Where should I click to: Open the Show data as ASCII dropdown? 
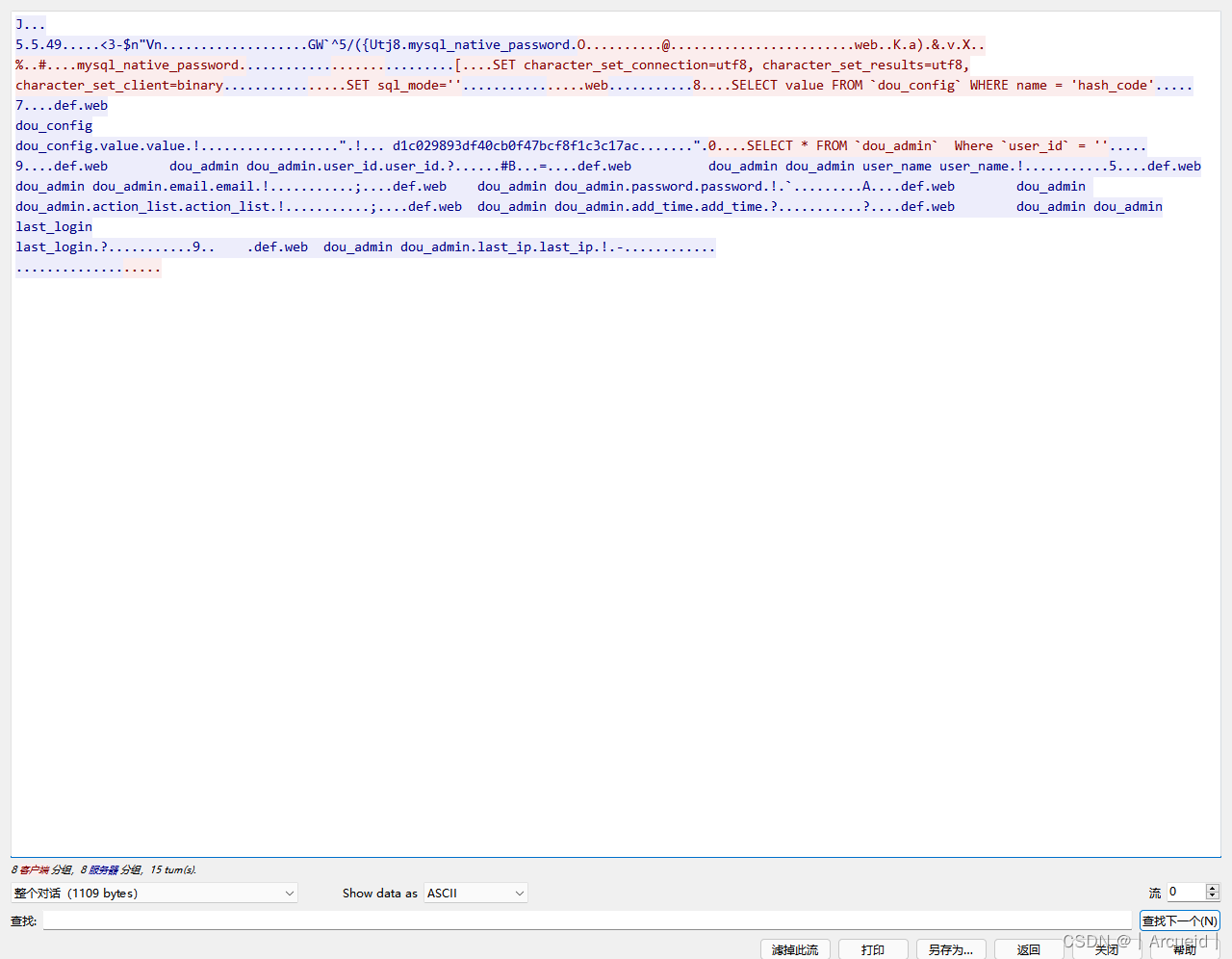tap(475, 893)
